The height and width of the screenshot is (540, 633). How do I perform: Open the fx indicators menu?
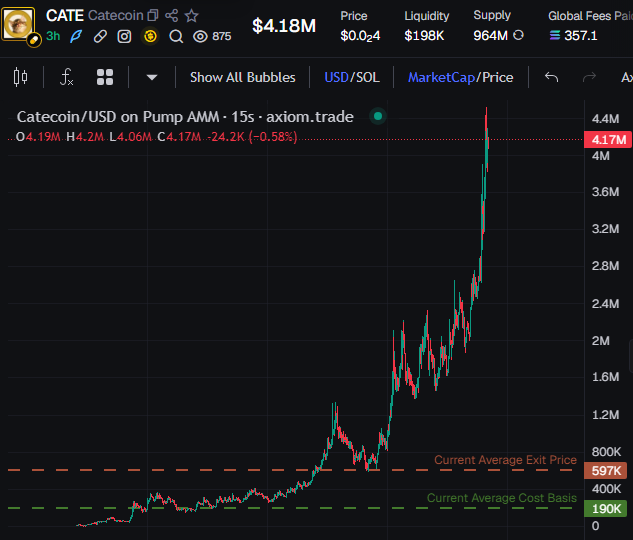pos(67,77)
